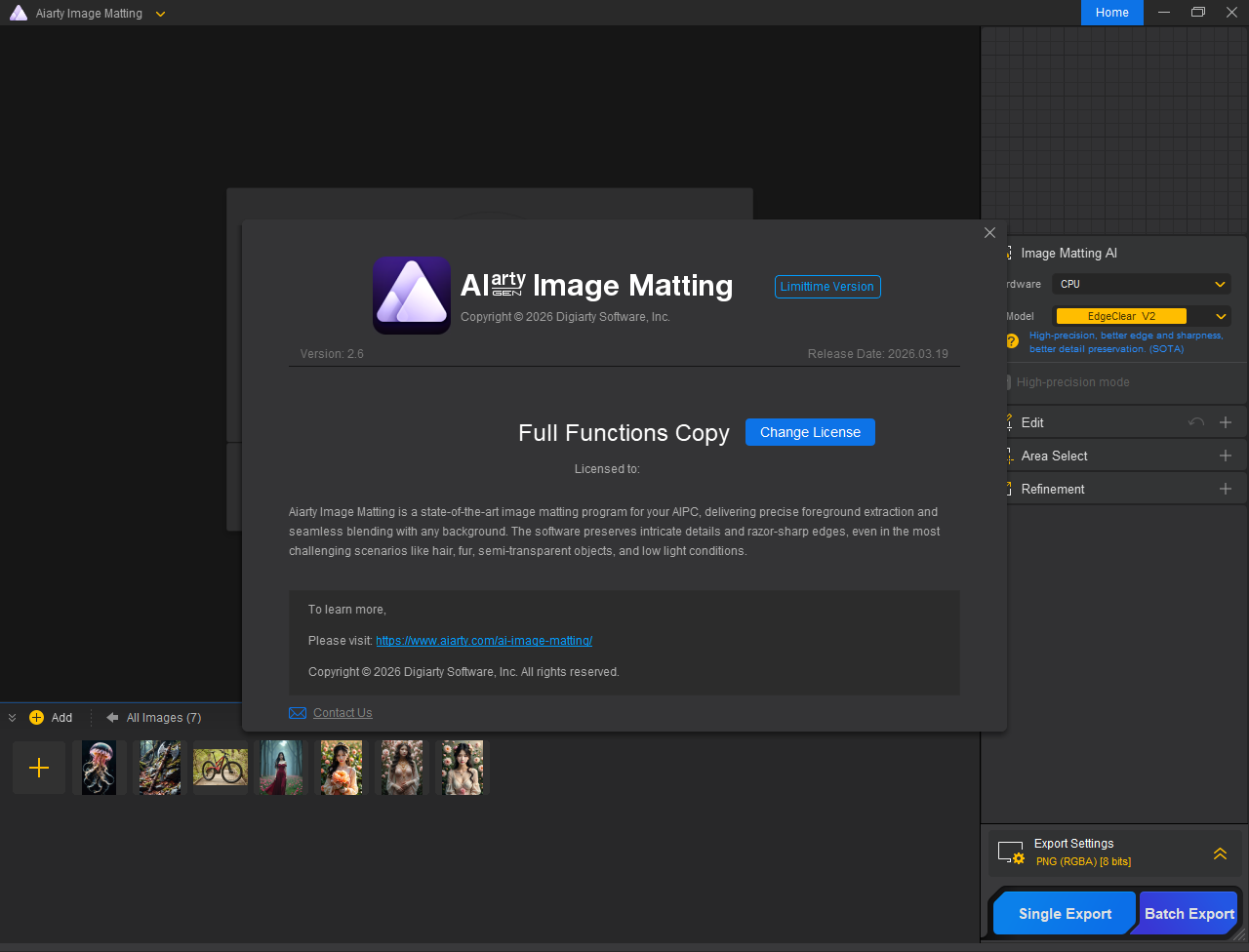Click the PNG (RGBA) [8 bits] format text
This screenshot has width=1249, height=952.
1083,861
